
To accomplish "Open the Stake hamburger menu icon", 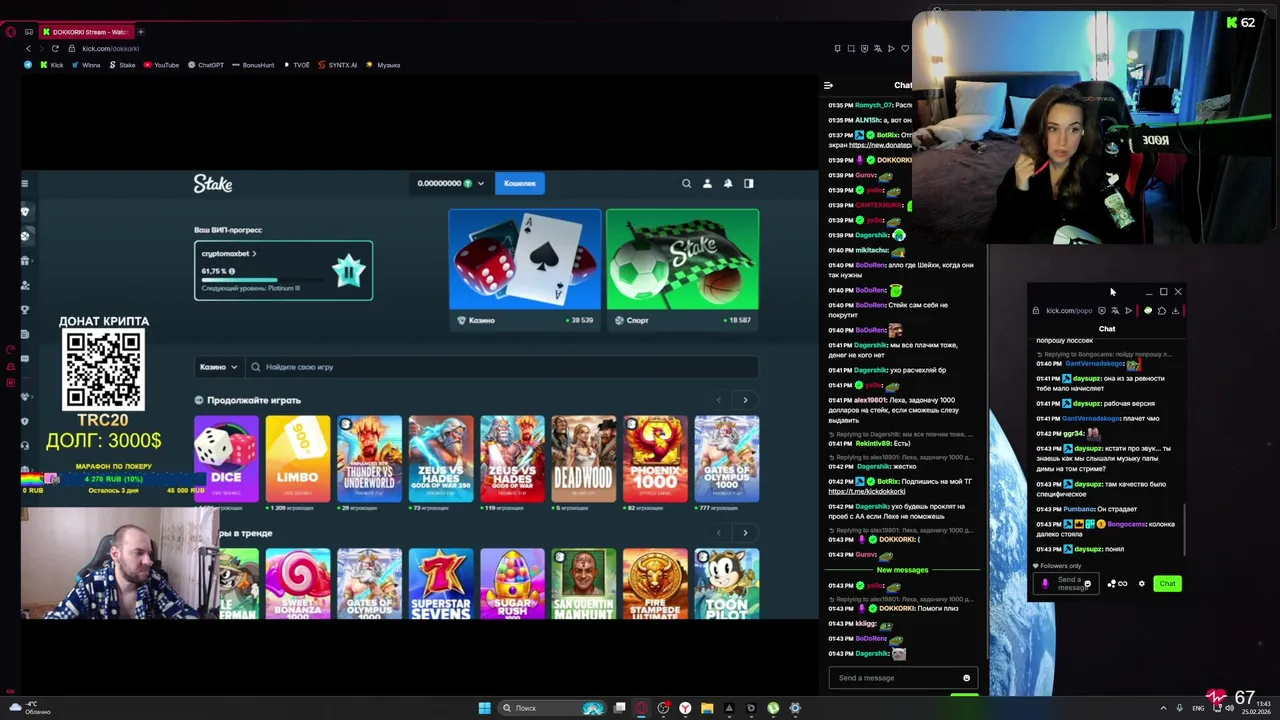I will click(x=25, y=183).
